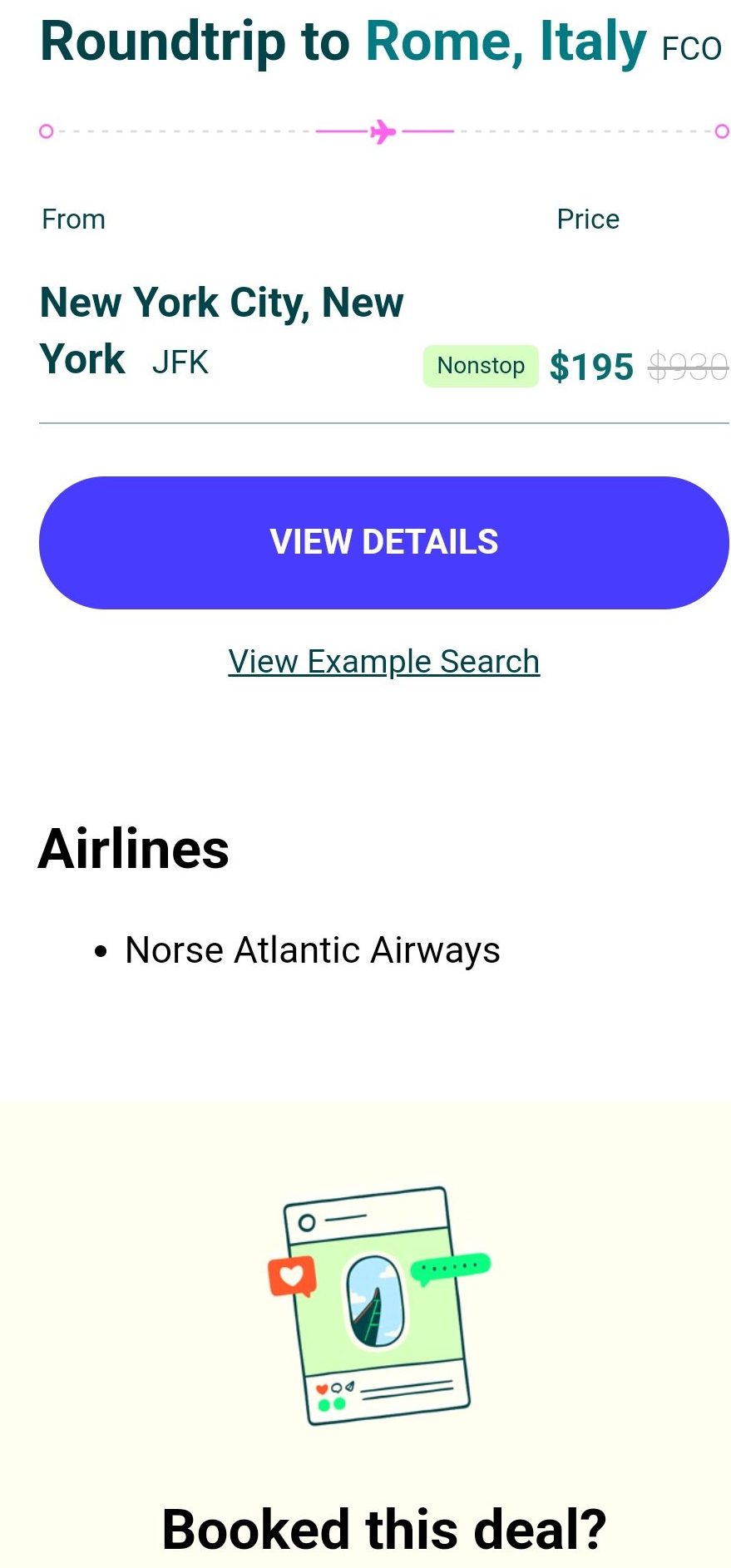Image resolution: width=731 pixels, height=1568 pixels.
Task: Click the airplane window illustration
Action: tap(375, 1301)
